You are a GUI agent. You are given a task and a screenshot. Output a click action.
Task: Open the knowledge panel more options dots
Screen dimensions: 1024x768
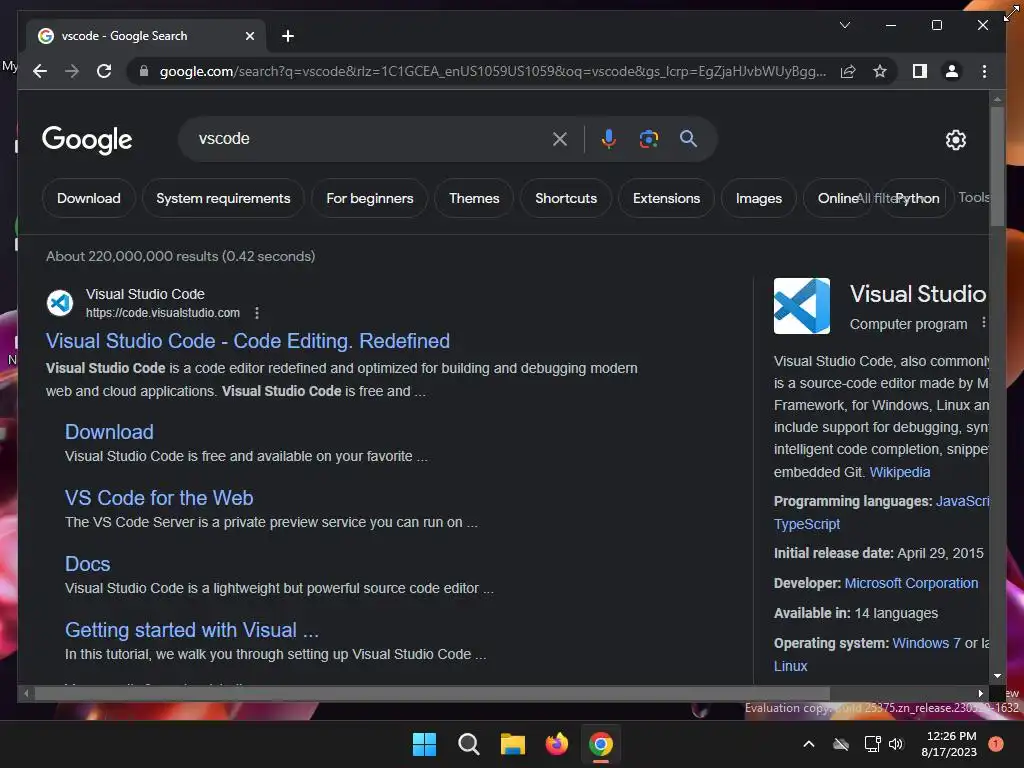click(x=984, y=323)
